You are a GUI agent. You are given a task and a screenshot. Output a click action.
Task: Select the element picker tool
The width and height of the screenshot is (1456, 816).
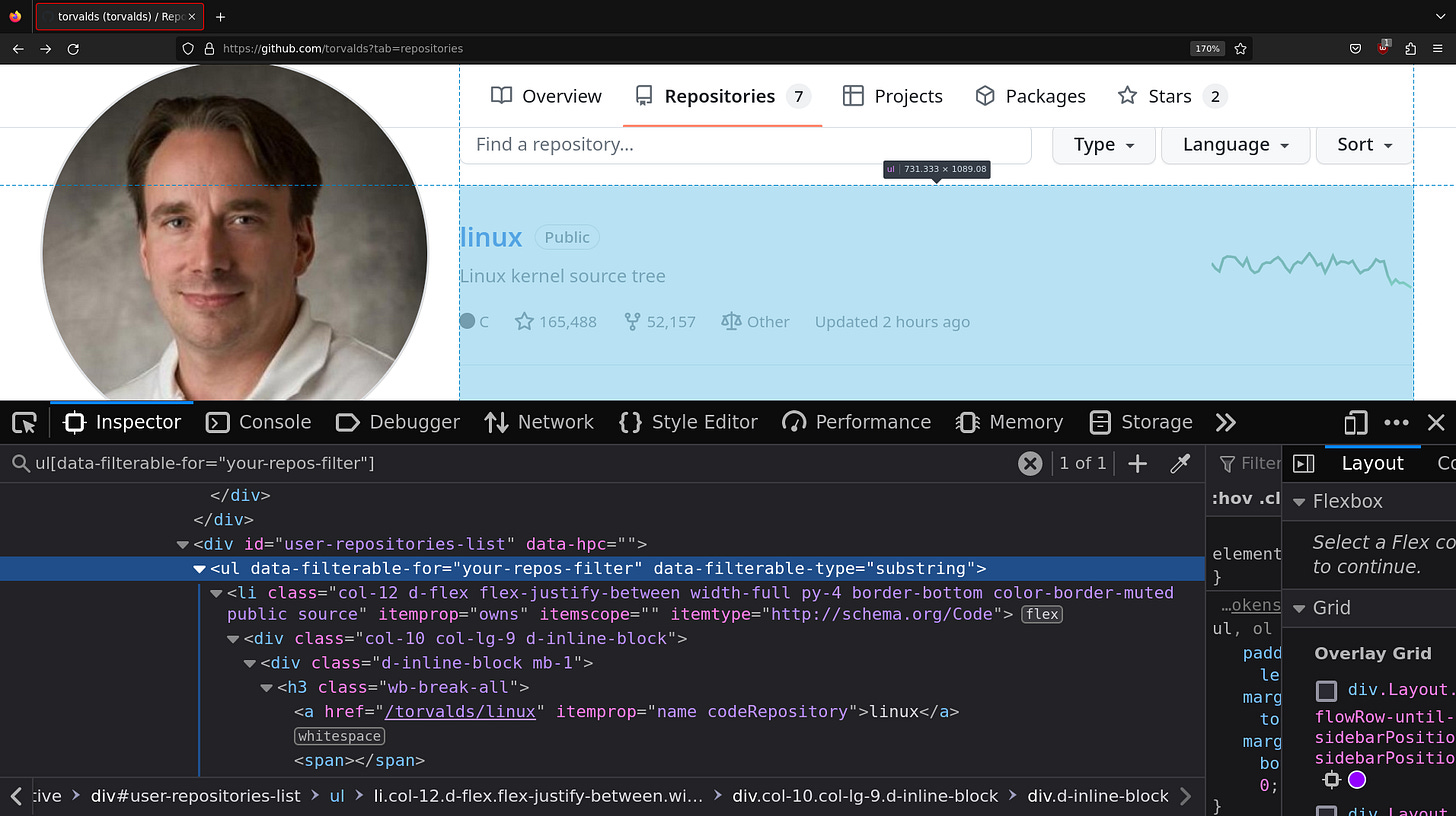pyautogui.click(x=24, y=422)
